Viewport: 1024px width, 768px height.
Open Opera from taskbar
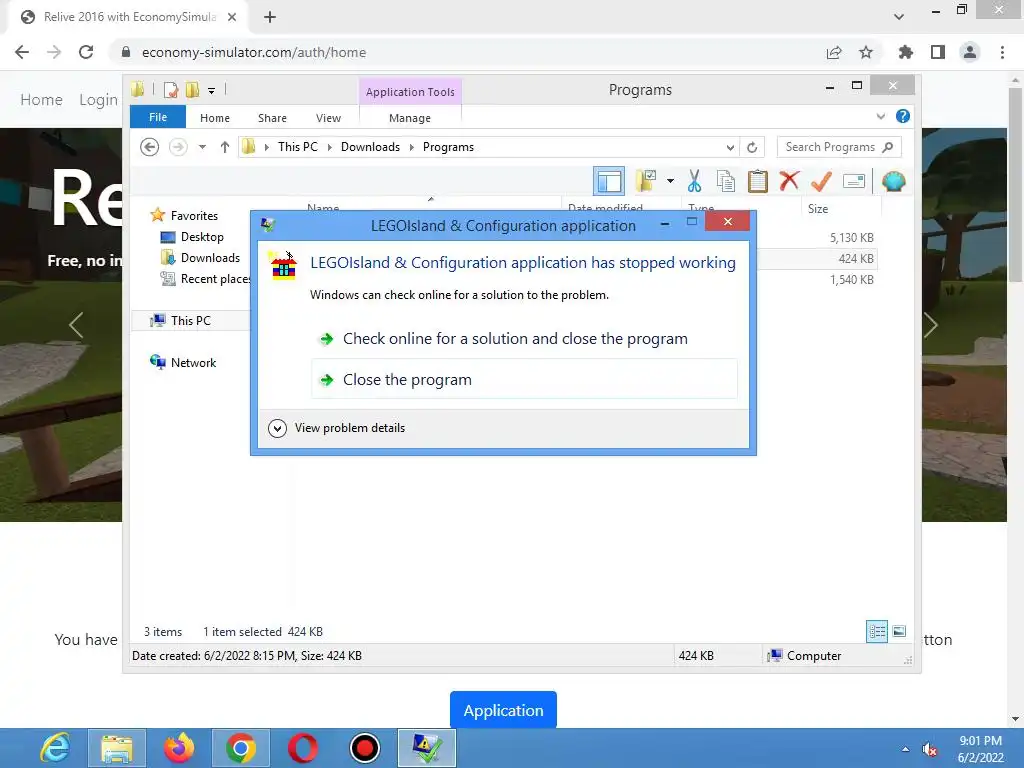303,748
